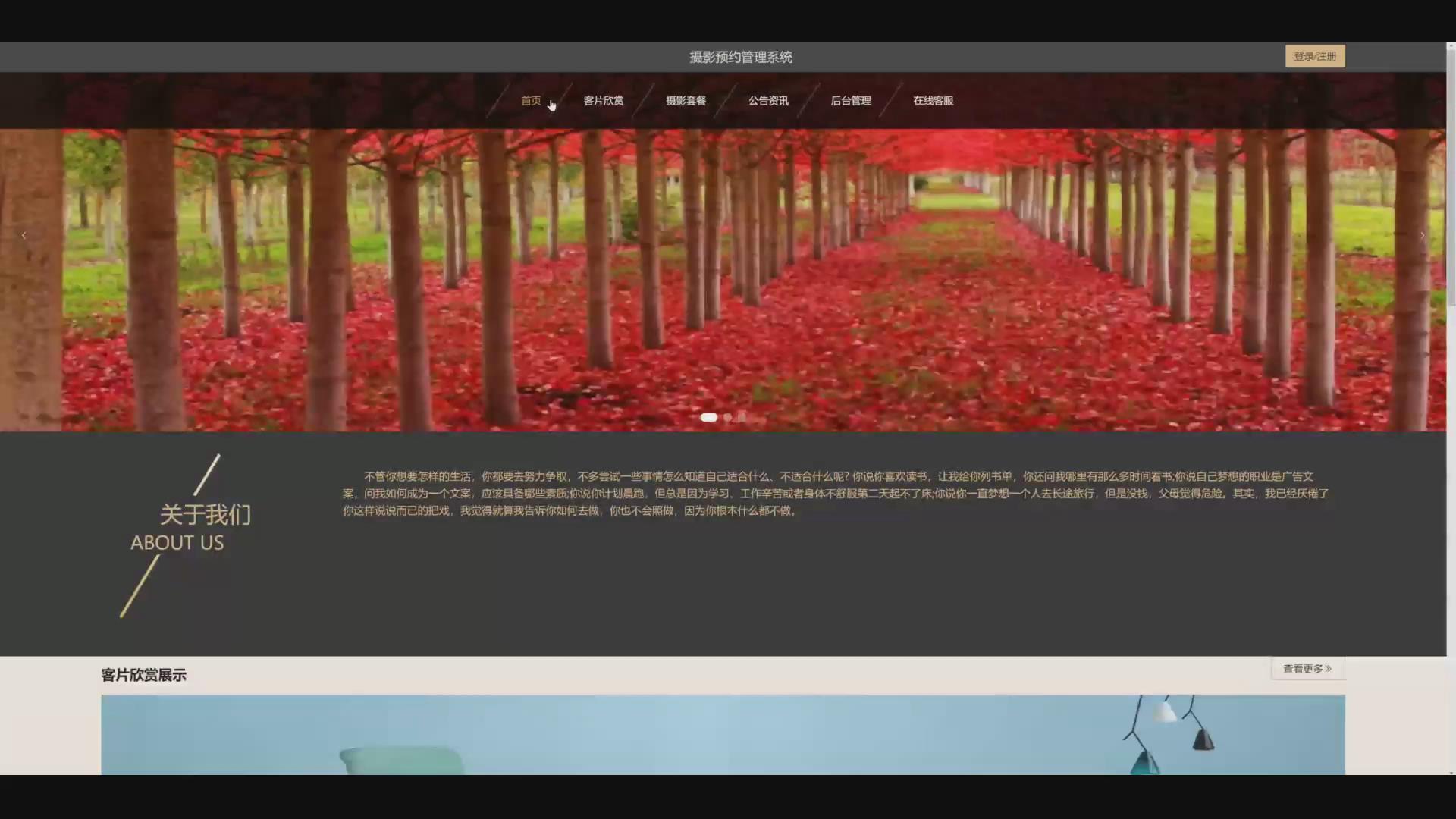Open the 摄影套餐 menu item
The image size is (1456, 819).
click(686, 101)
